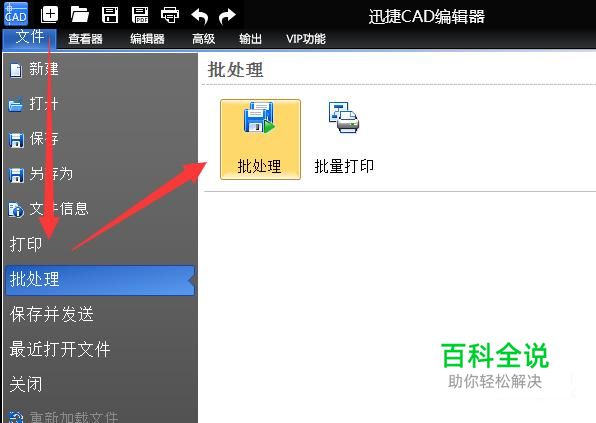The height and width of the screenshot is (423, 596).
Task: Undo last action with left arrow
Action: 200,16
